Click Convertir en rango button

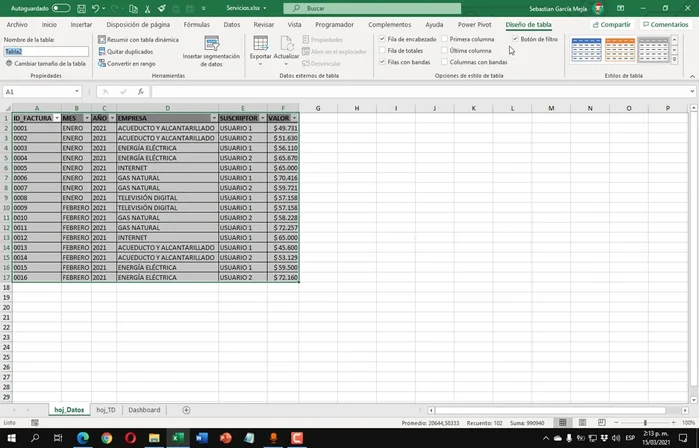[x=130, y=63]
